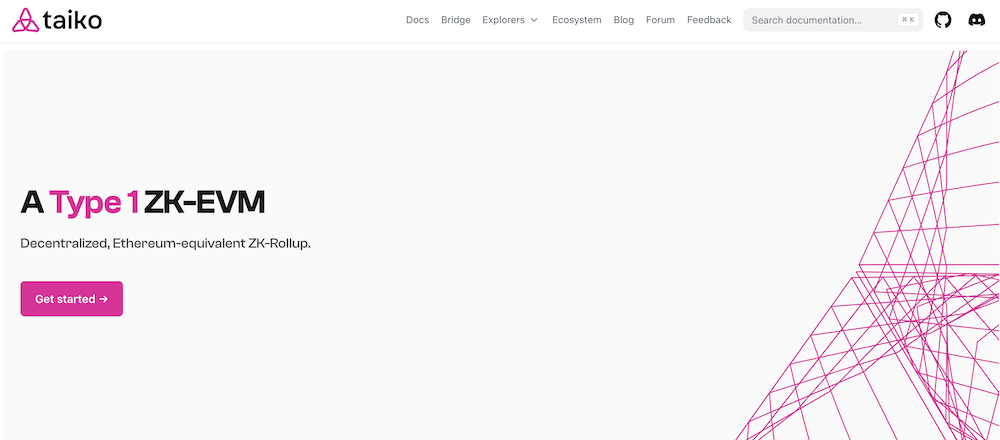The height and width of the screenshot is (440, 1000).
Task: Navigate to the Ecosystem page
Action: [576, 20]
